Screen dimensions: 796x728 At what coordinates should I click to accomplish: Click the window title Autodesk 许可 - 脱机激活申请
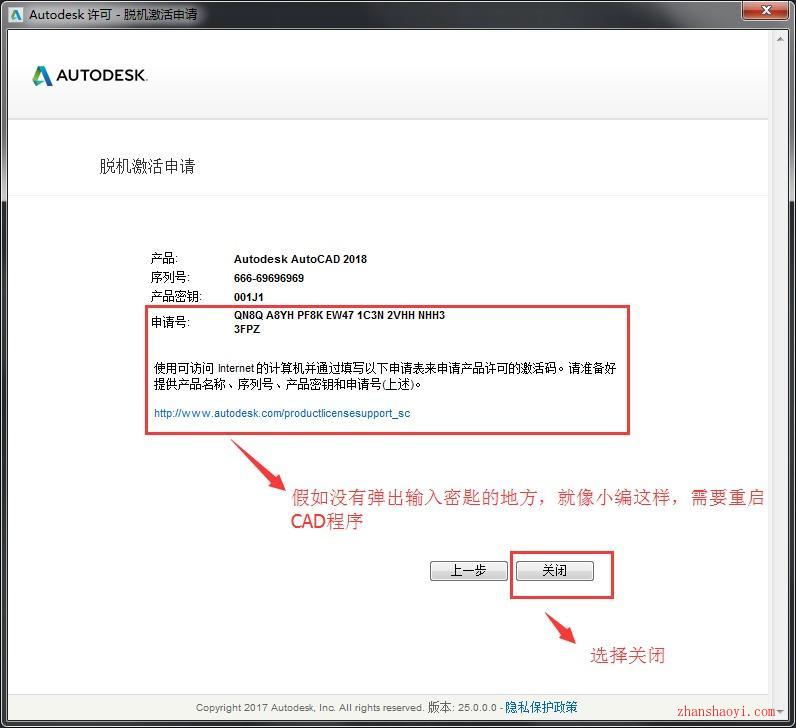point(113,14)
